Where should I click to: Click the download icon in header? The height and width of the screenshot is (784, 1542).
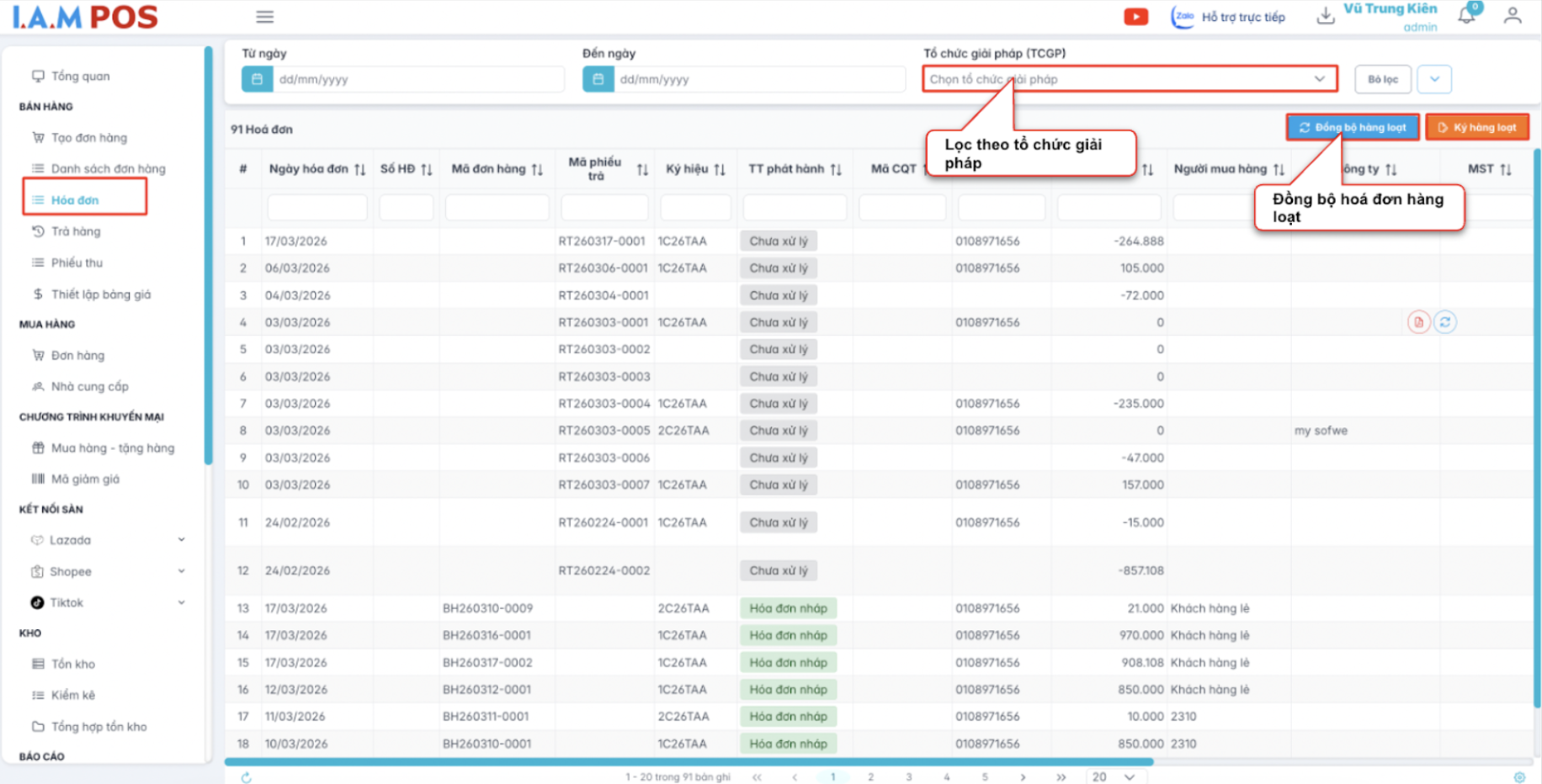[x=1325, y=16]
